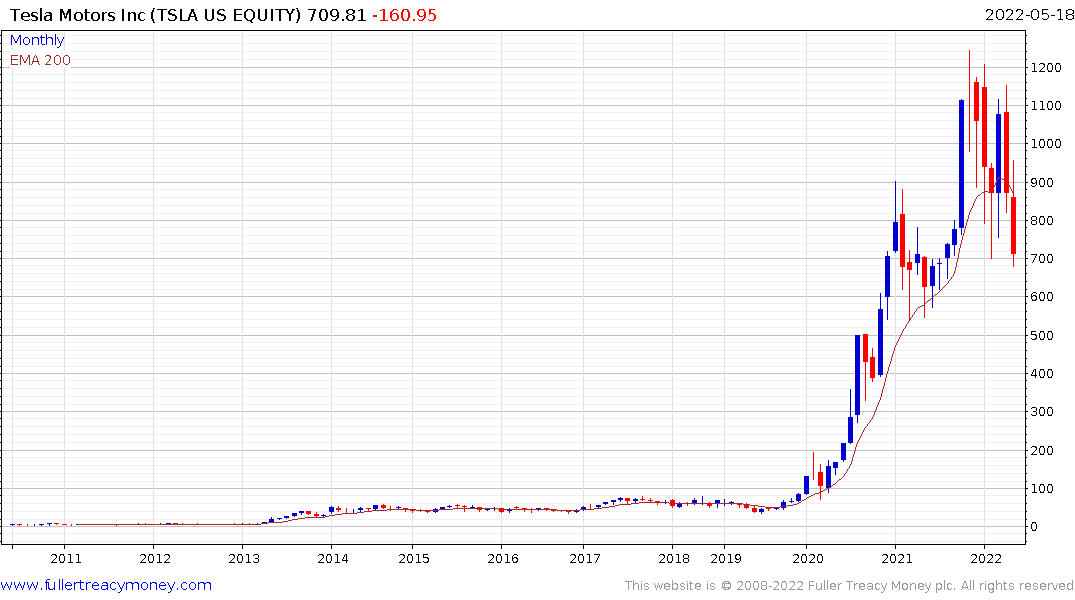Click the 900 price axis label
Screen dimensions: 1075x600
(1042, 182)
